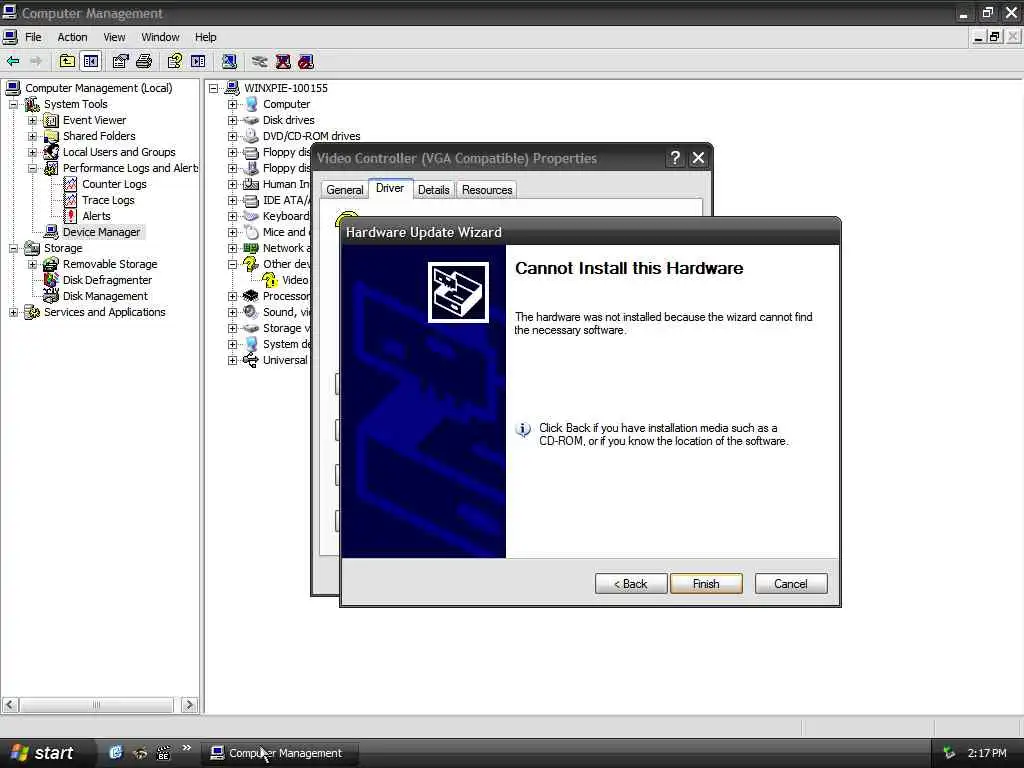Viewport: 1024px width, 768px height.
Task: Click the help question mark in Properties titlebar
Action: point(675,157)
